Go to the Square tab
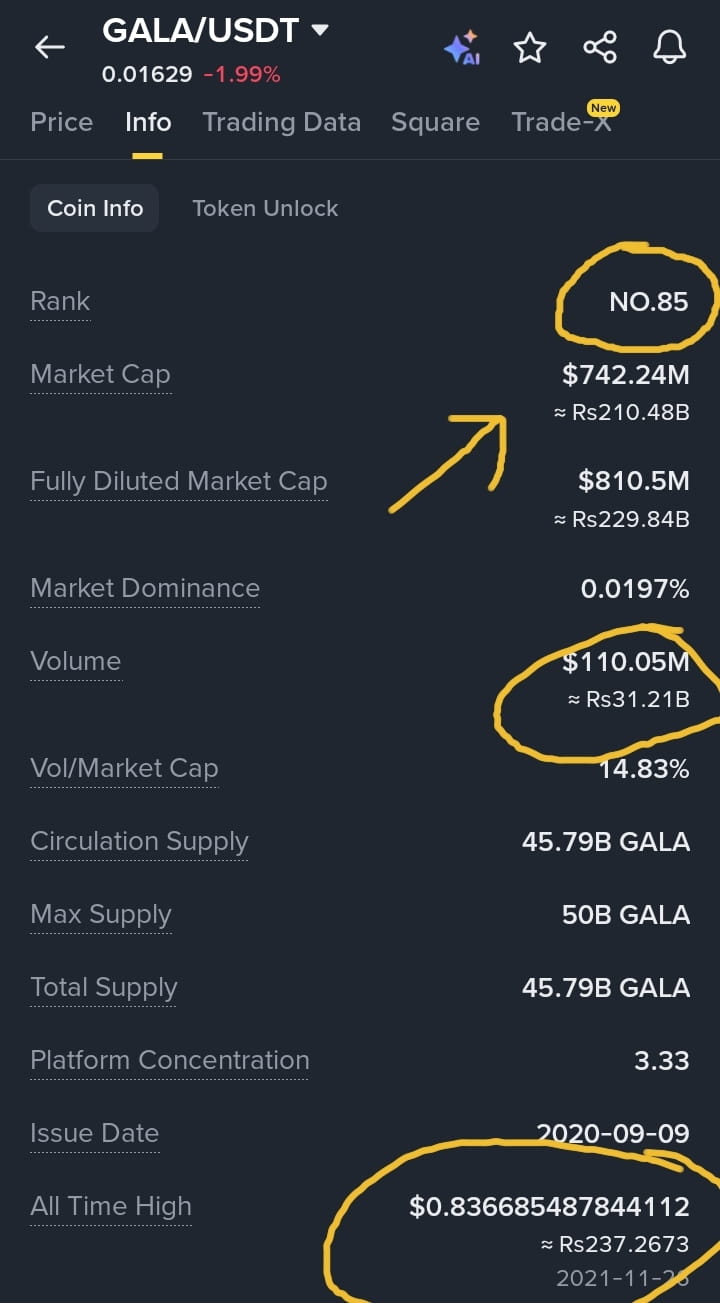Image resolution: width=720 pixels, height=1303 pixels. 435,122
